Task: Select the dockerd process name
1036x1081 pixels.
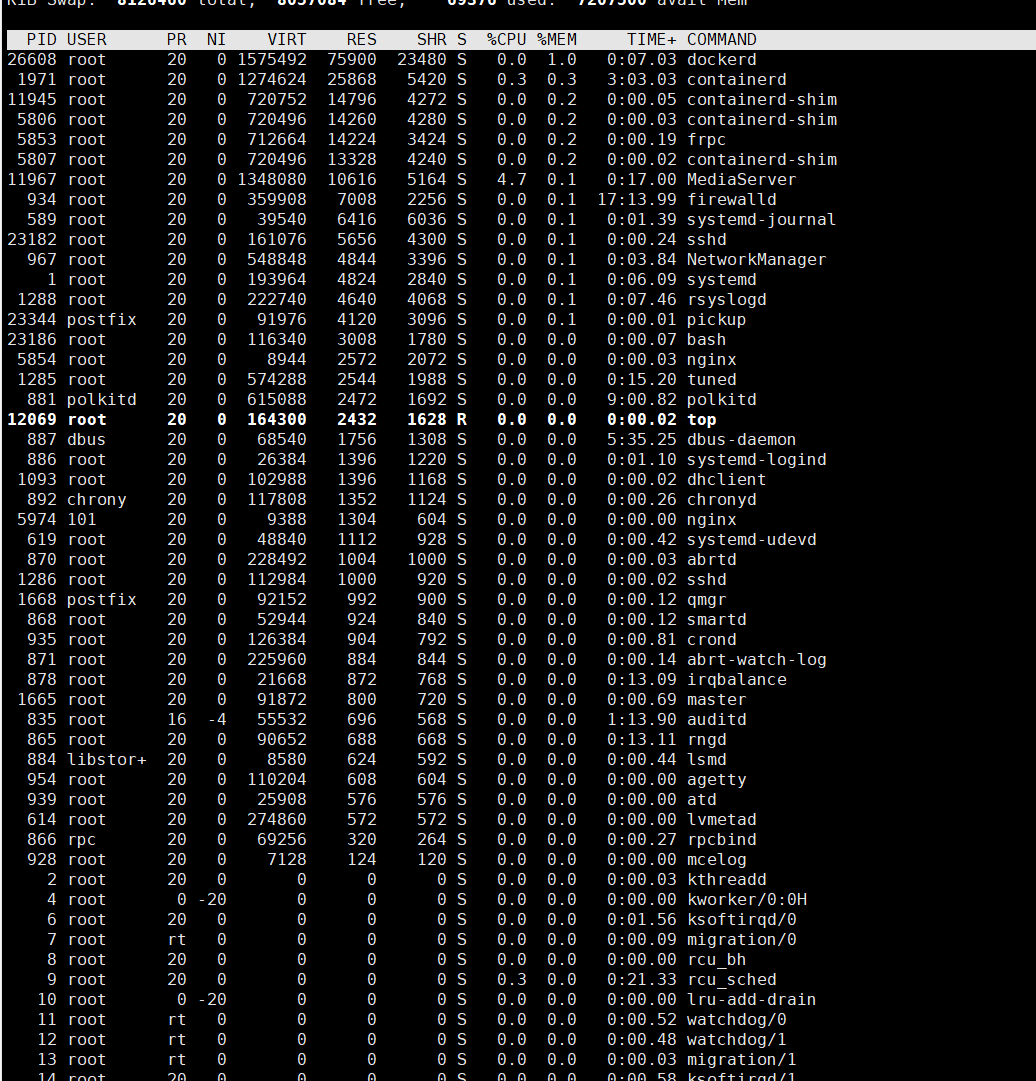Action: coord(721,60)
